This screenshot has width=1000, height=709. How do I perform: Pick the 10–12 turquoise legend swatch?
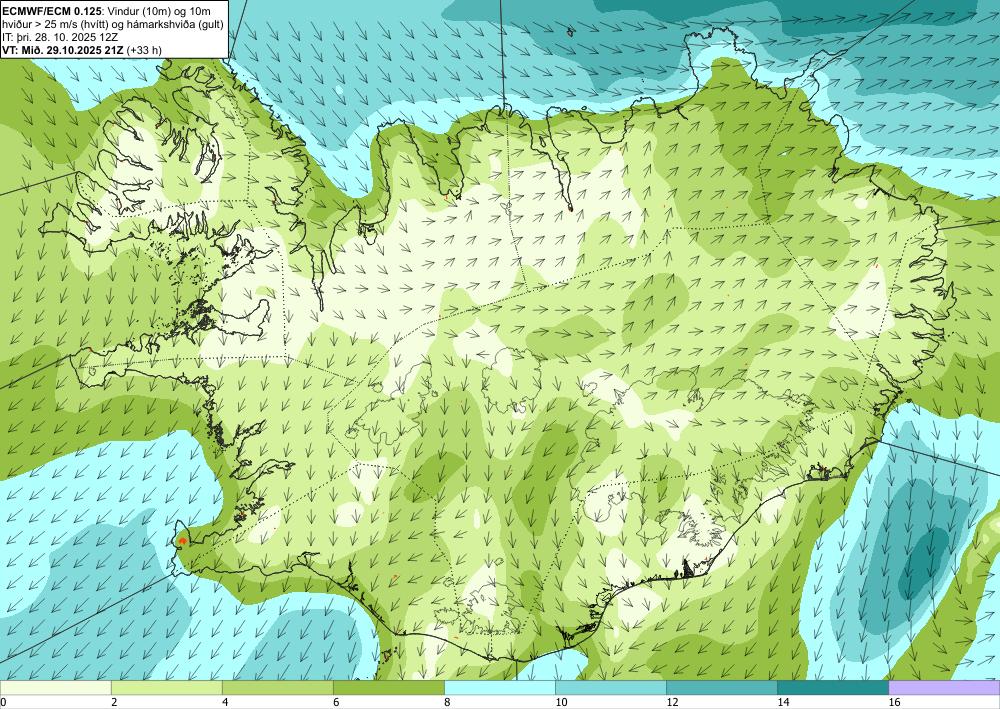click(x=610, y=688)
